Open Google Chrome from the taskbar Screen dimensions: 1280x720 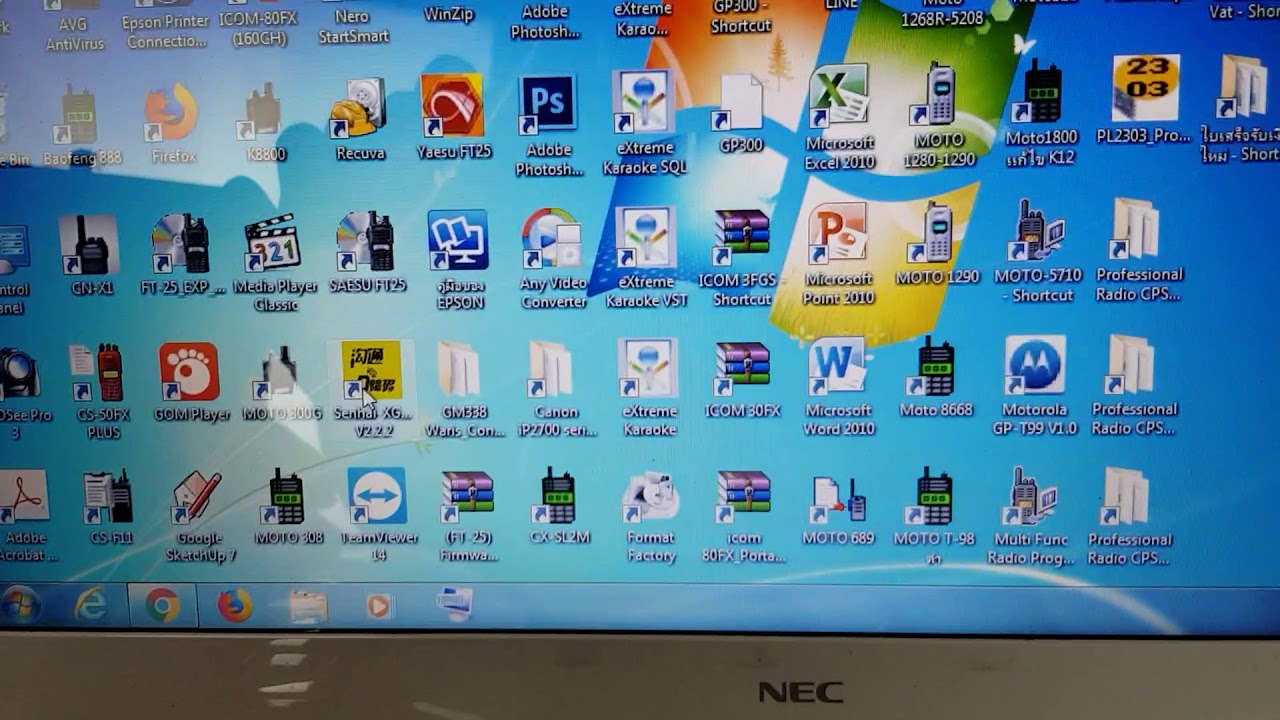click(162, 605)
